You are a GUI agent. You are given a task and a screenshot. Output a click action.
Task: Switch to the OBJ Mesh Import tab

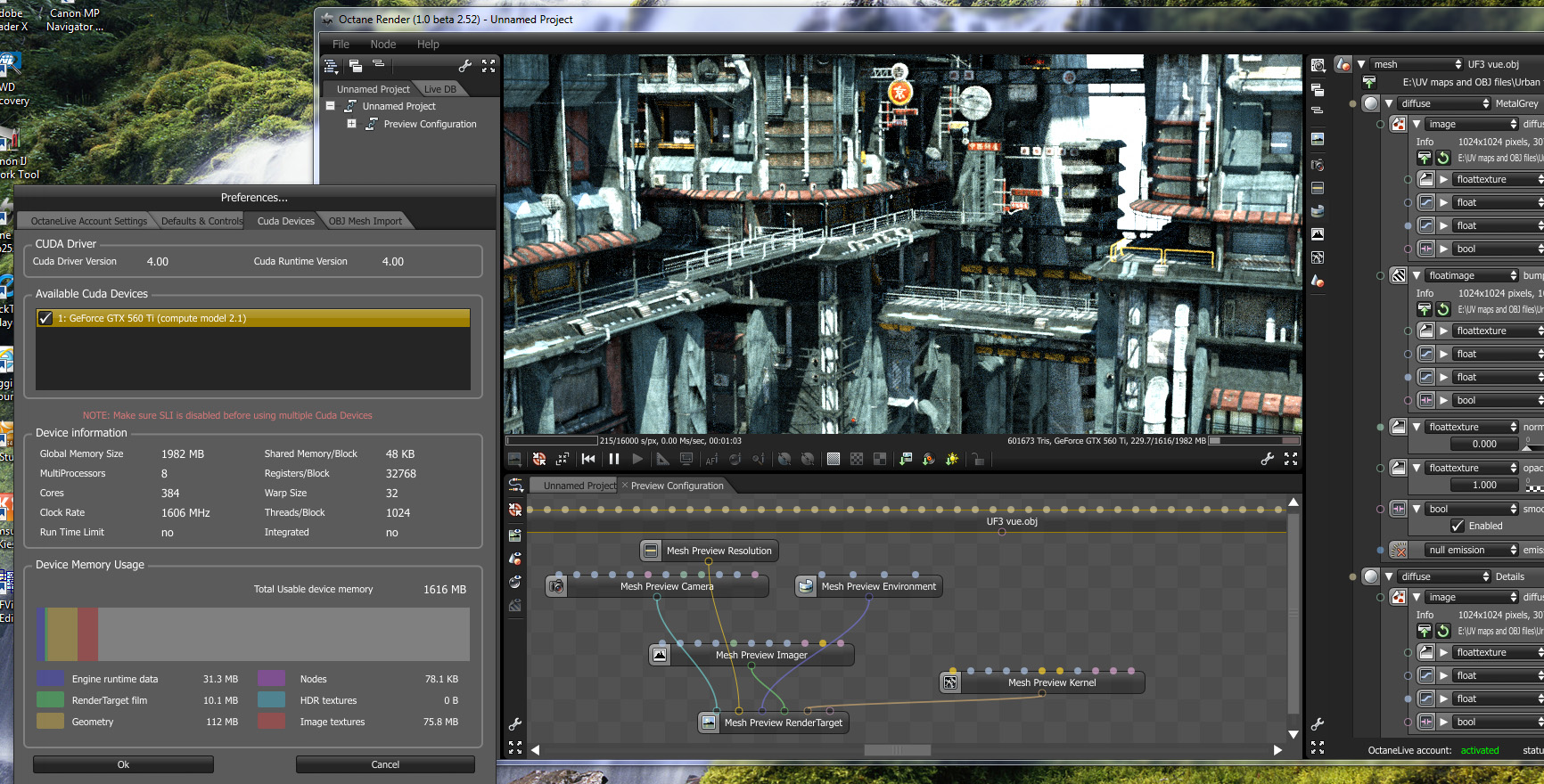tap(365, 221)
